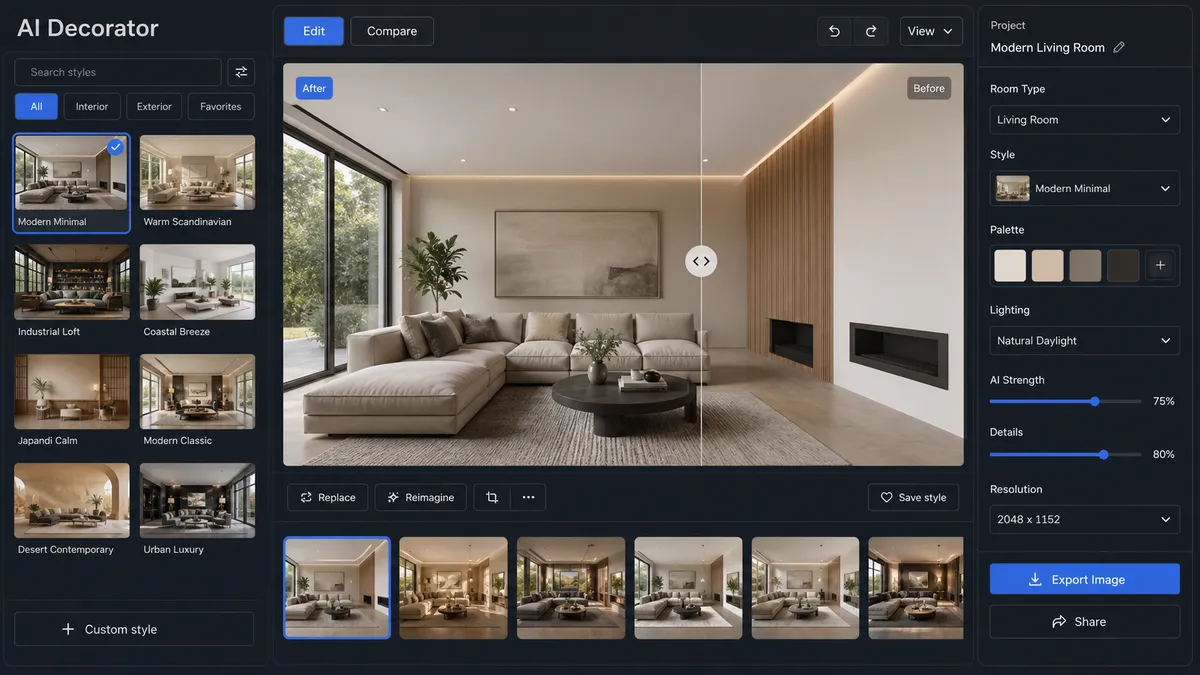Click the After label on preview
1200x675 pixels.
click(314, 88)
